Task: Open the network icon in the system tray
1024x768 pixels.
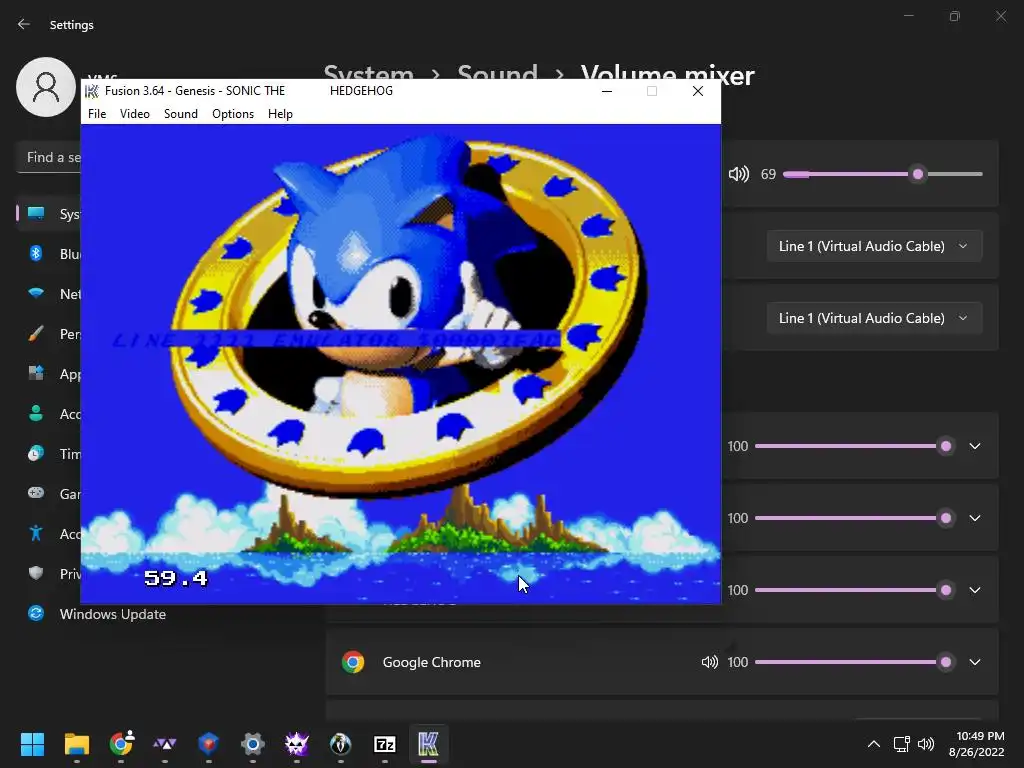Action: [902, 744]
